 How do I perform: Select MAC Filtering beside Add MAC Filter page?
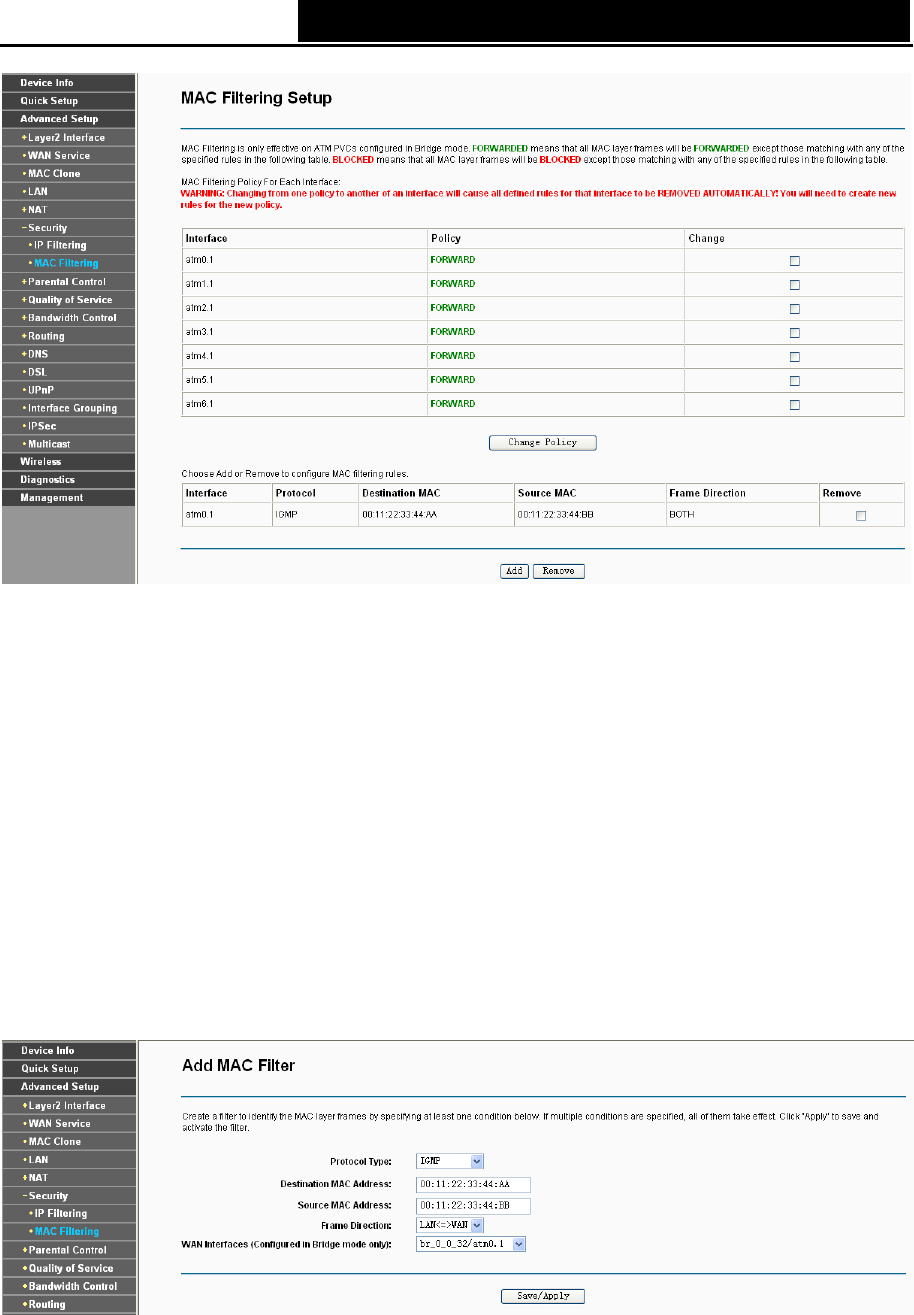click(68, 1232)
